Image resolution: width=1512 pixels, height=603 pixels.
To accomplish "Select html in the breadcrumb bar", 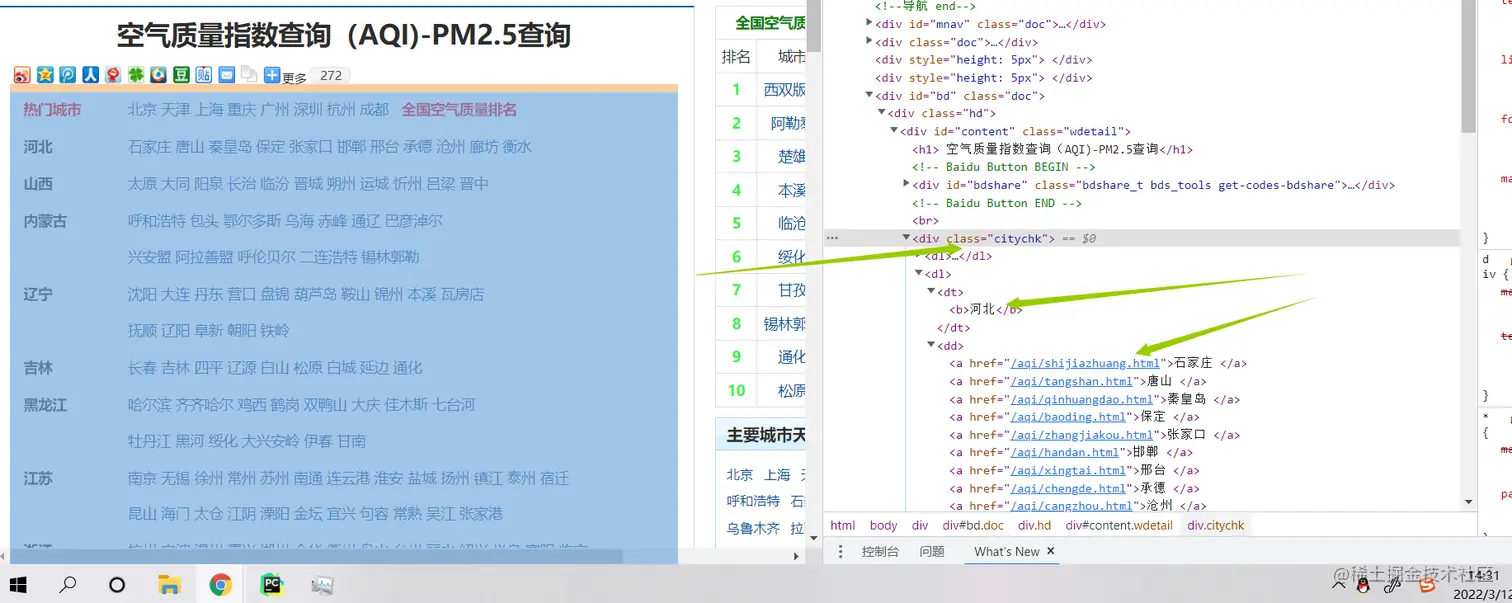I will 843,525.
